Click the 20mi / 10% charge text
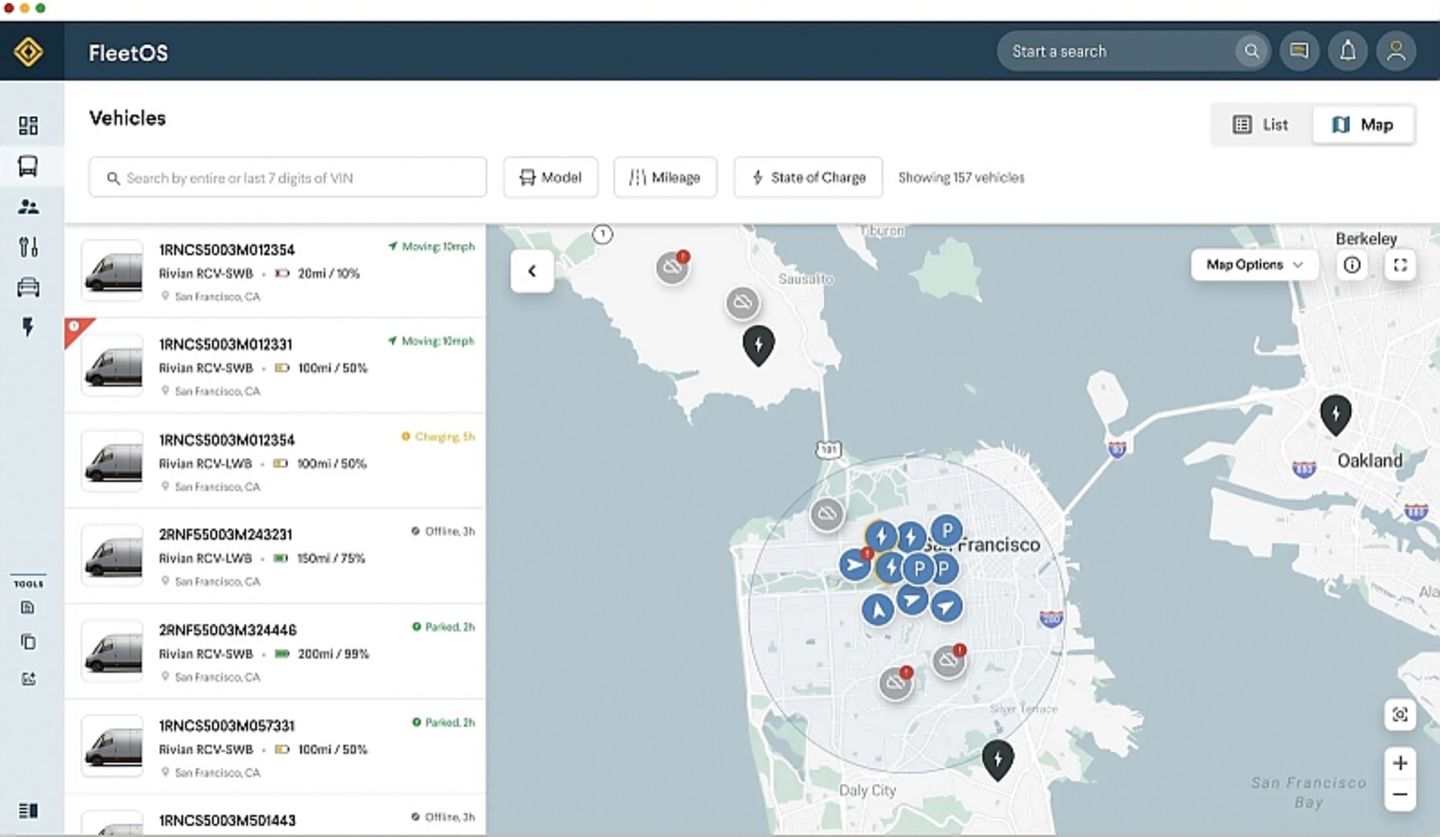This screenshot has height=837, width=1440. pos(328,274)
